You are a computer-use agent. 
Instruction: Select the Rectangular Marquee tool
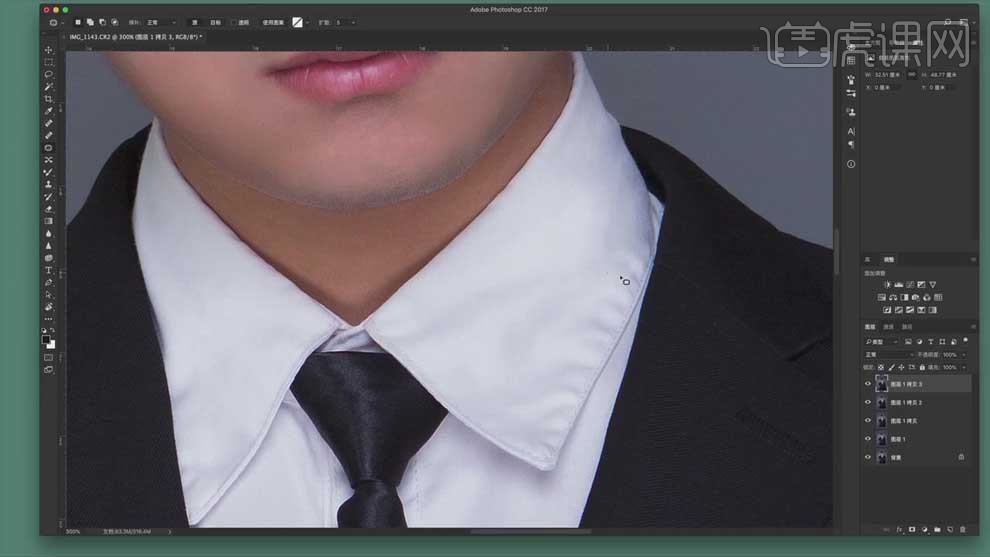click(49, 63)
